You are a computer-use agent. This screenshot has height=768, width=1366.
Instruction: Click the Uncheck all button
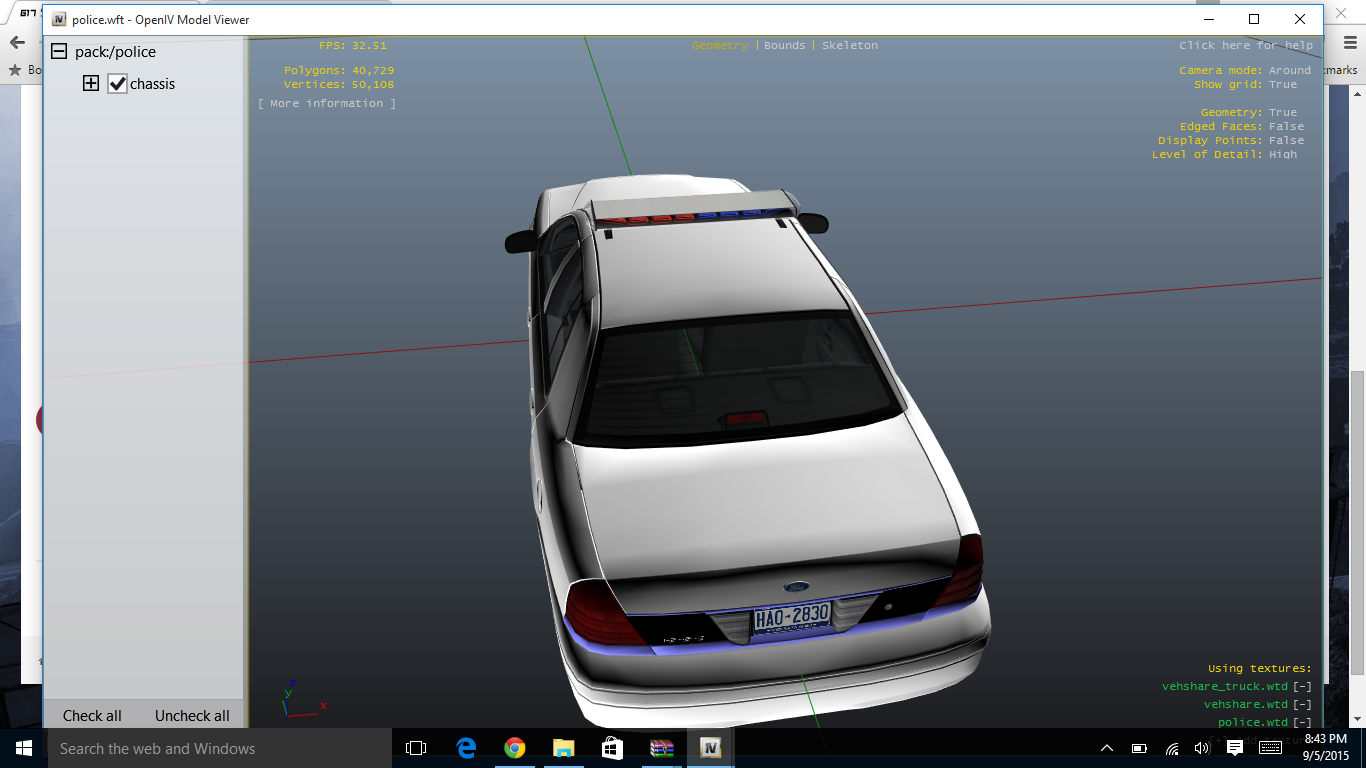[x=192, y=716]
